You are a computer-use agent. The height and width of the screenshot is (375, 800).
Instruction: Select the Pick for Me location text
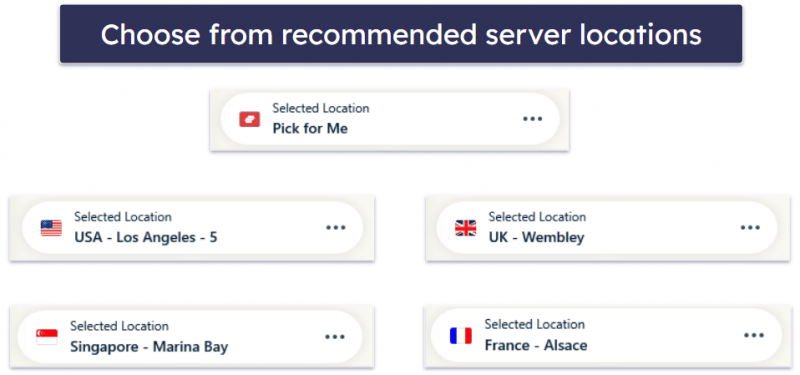coord(310,129)
